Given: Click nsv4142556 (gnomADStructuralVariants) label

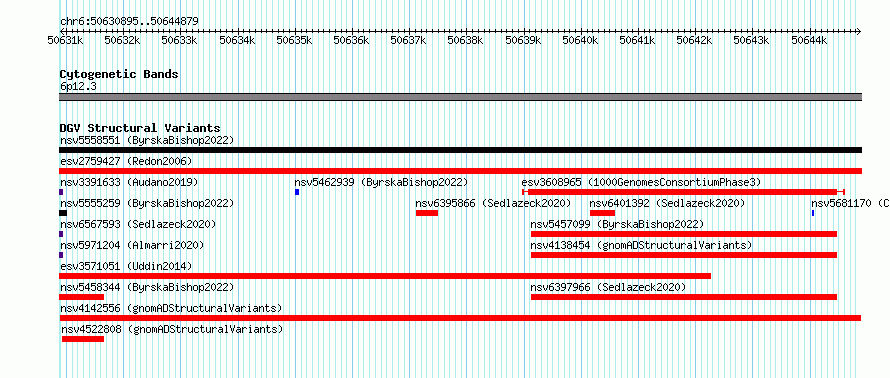Looking at the screenshot, I should pyautogui.click(x=171, y=308).
